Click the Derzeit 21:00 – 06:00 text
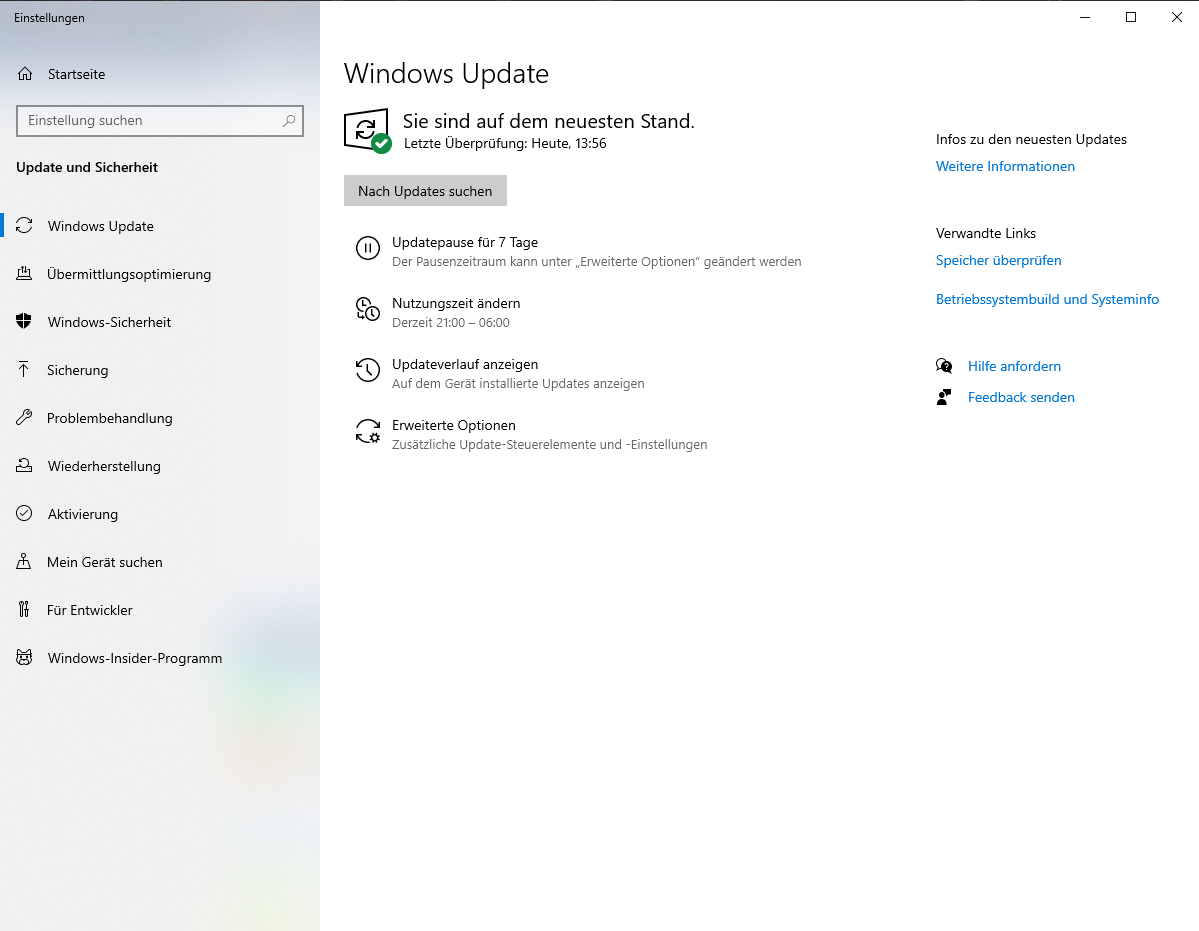 coord(450,323)
